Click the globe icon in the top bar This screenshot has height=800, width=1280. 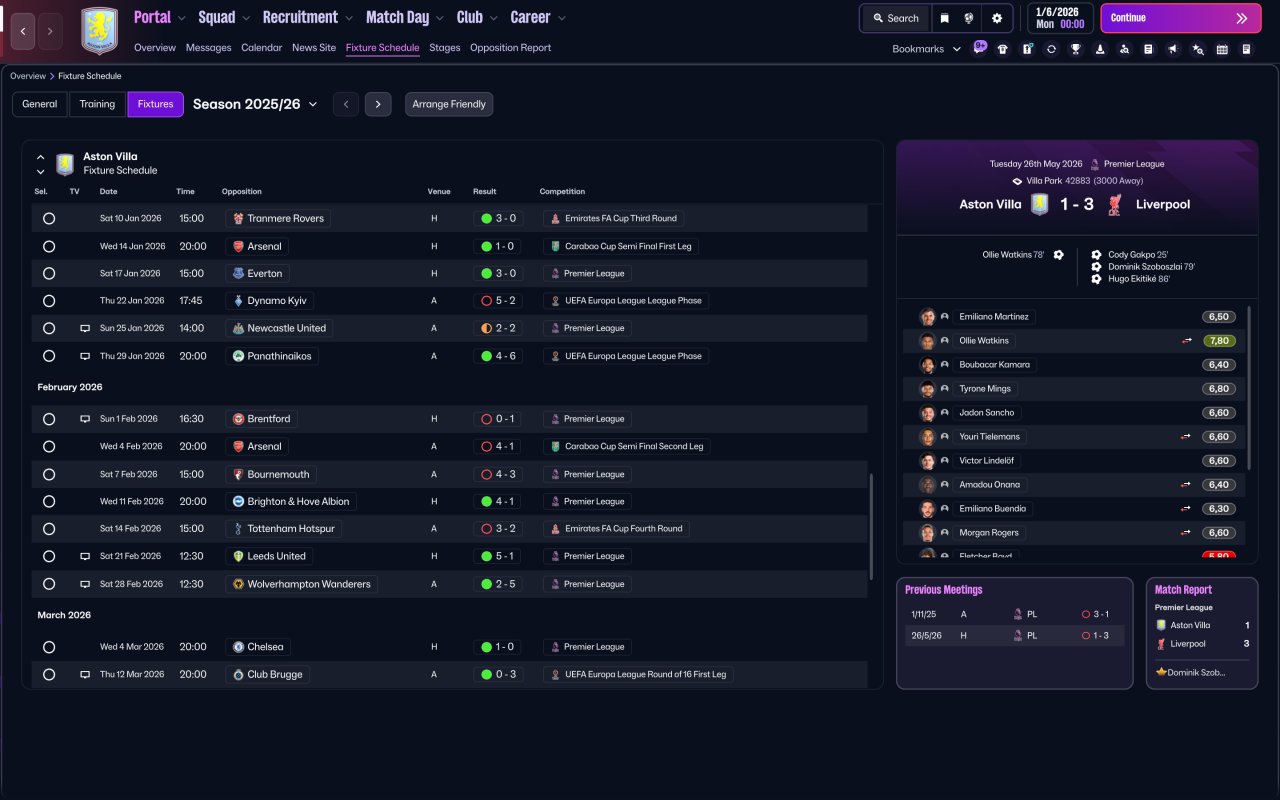click(x=969, y=18)
